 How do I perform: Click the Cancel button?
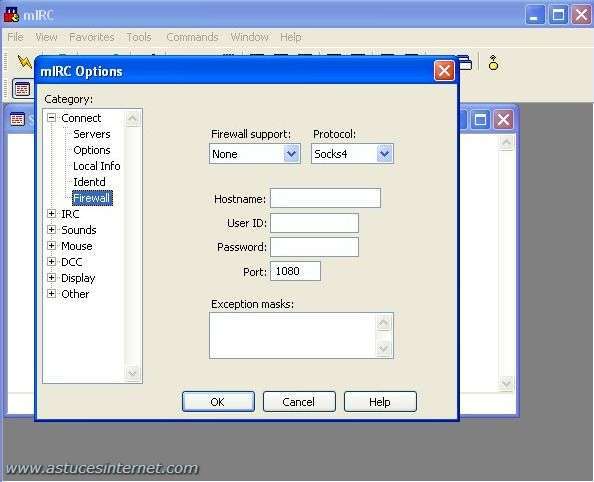click(x=299, y=402)
